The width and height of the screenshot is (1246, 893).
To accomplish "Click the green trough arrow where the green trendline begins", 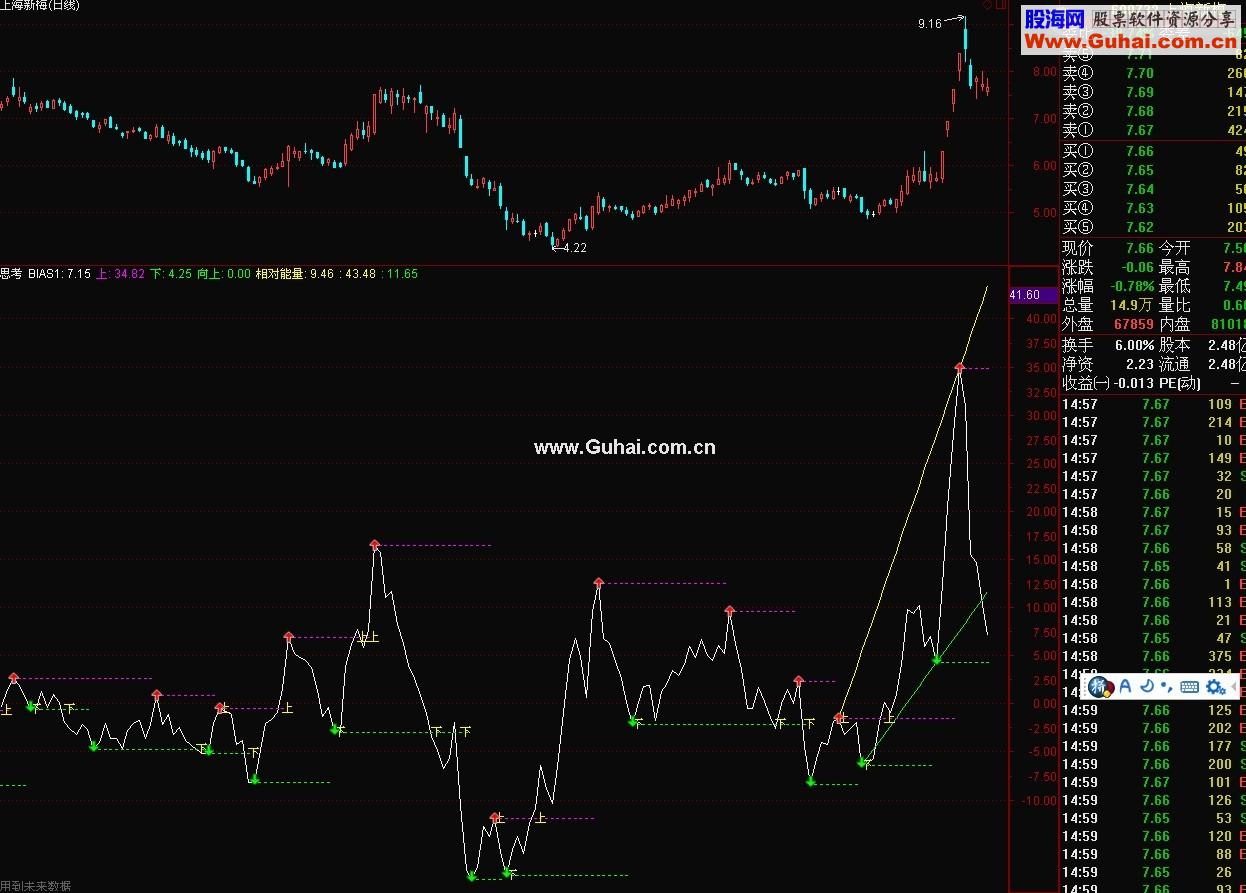I will (863, 763).
